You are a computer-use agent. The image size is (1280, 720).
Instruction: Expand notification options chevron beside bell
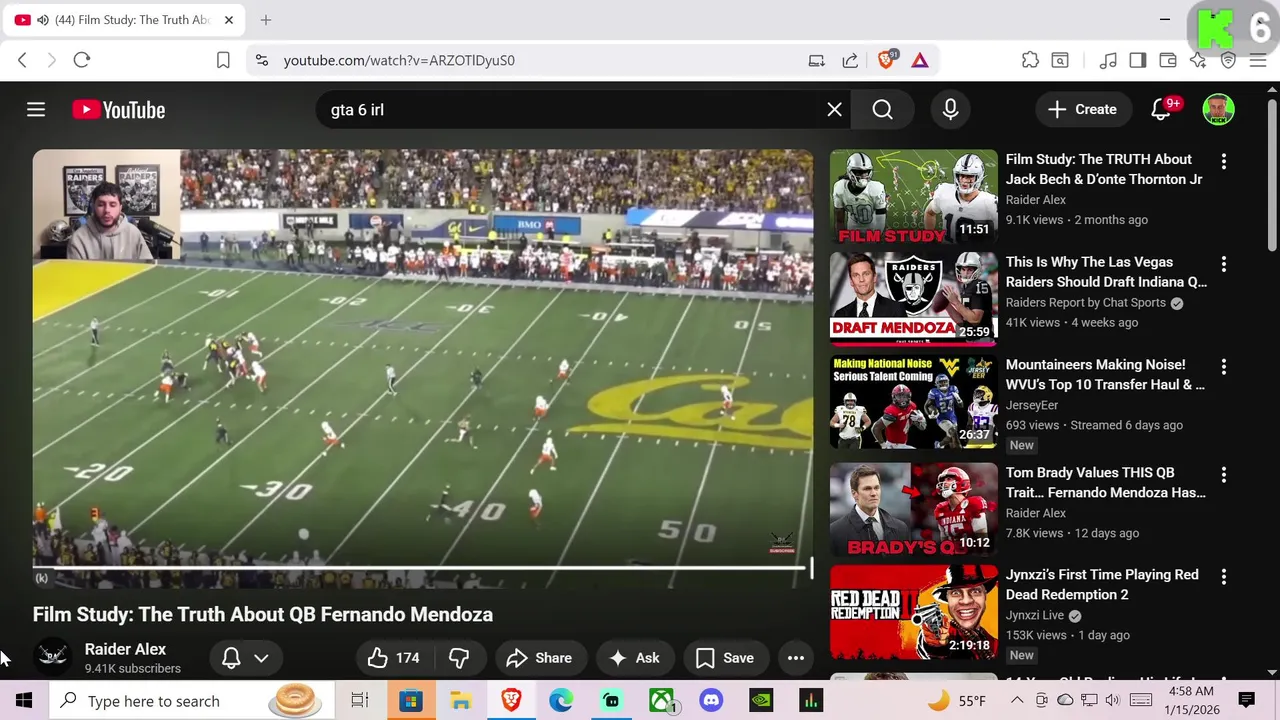click(261, 658)
